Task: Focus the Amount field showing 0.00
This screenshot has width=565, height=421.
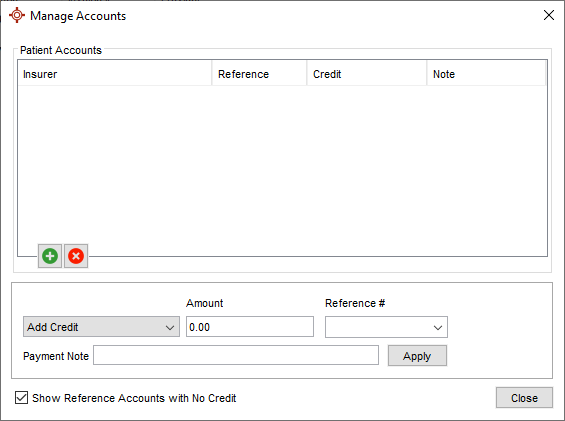Action: point(250,327)
